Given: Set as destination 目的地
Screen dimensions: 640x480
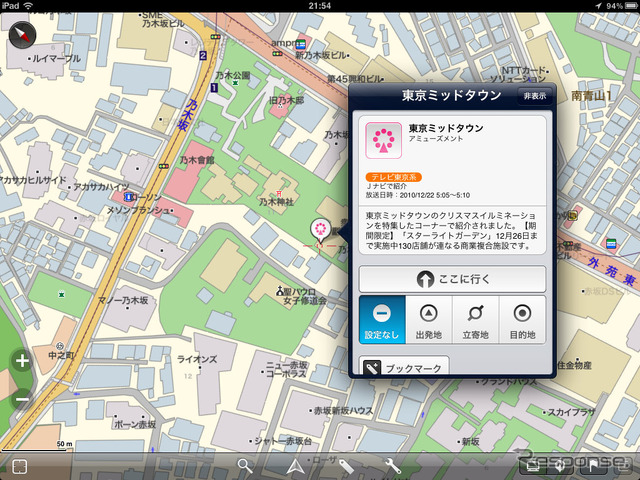Looking at the screenshot, I should tap(522, 320).
